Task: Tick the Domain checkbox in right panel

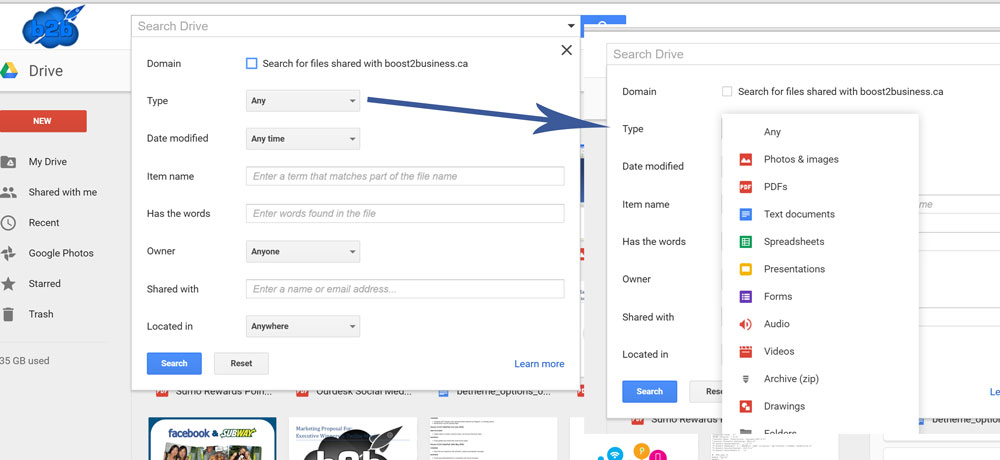Action: pyautogui.click(x=728, y=92)
